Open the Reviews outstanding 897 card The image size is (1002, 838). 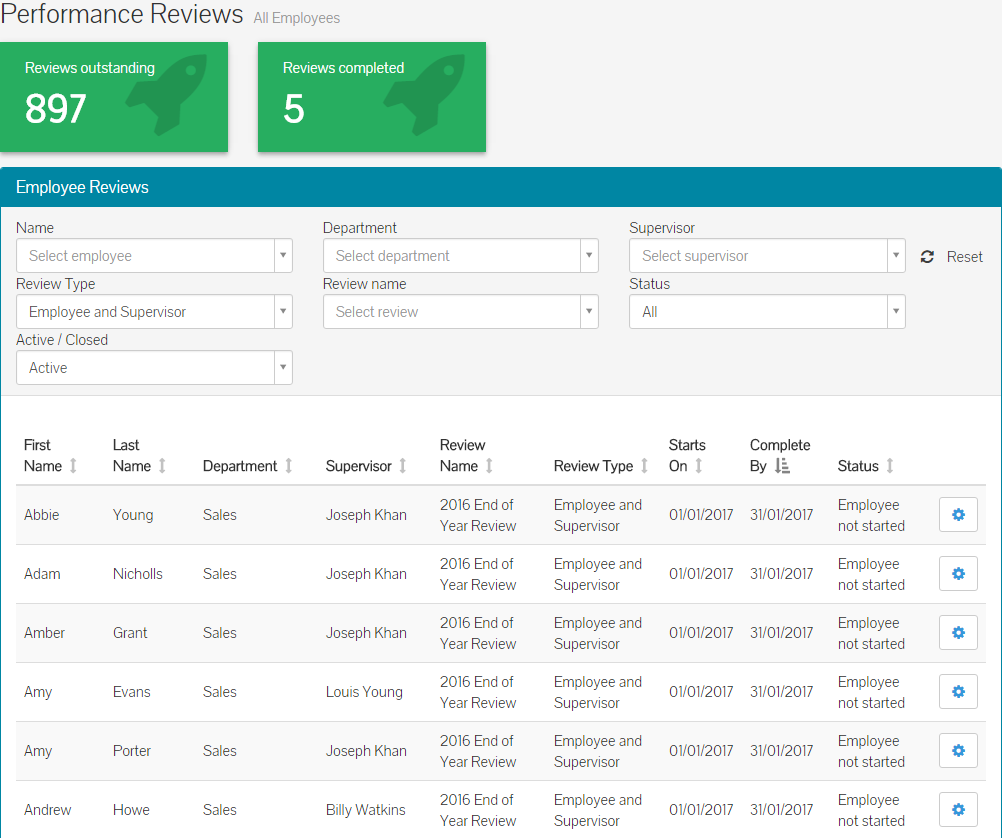click(x=114, y=97)
